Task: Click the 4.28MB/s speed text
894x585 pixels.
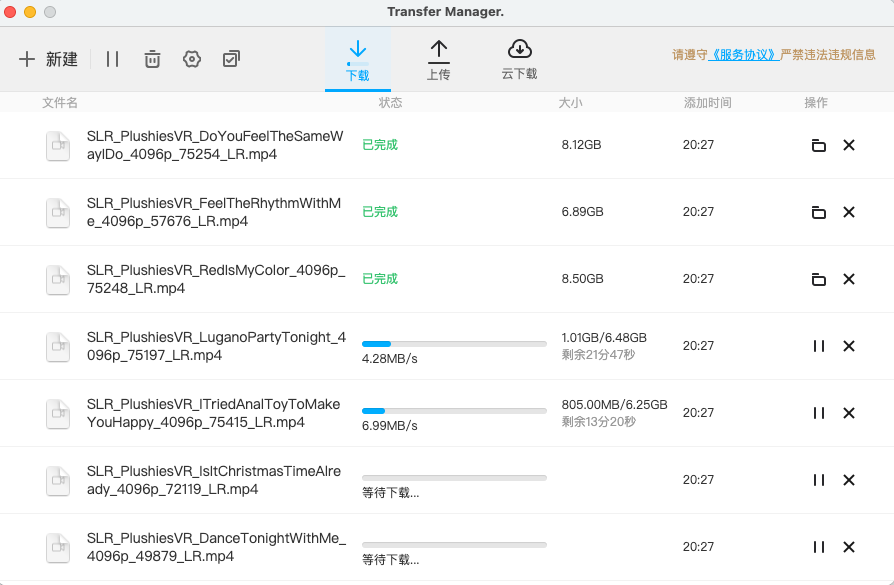Action: [x=389, y=359]
